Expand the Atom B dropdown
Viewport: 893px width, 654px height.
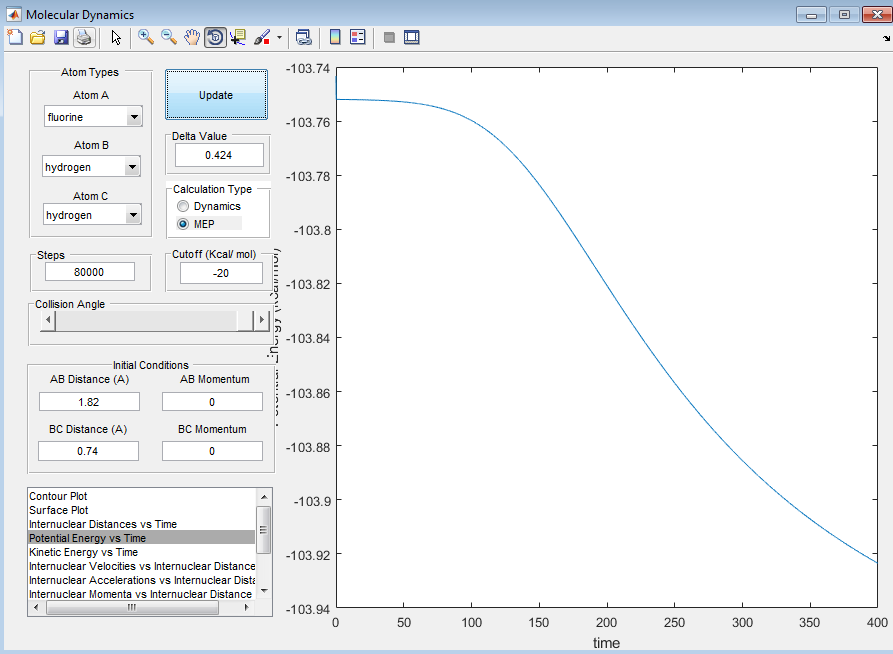(x=132, y=167)
